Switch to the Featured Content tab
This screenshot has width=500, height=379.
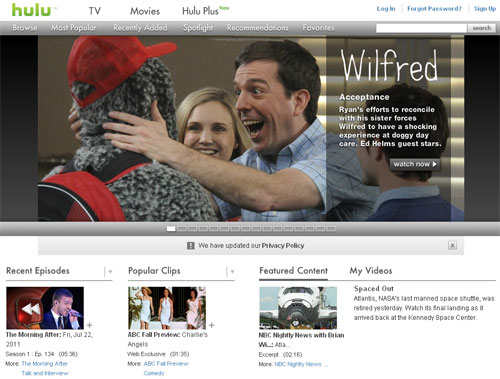pos(293,271)
